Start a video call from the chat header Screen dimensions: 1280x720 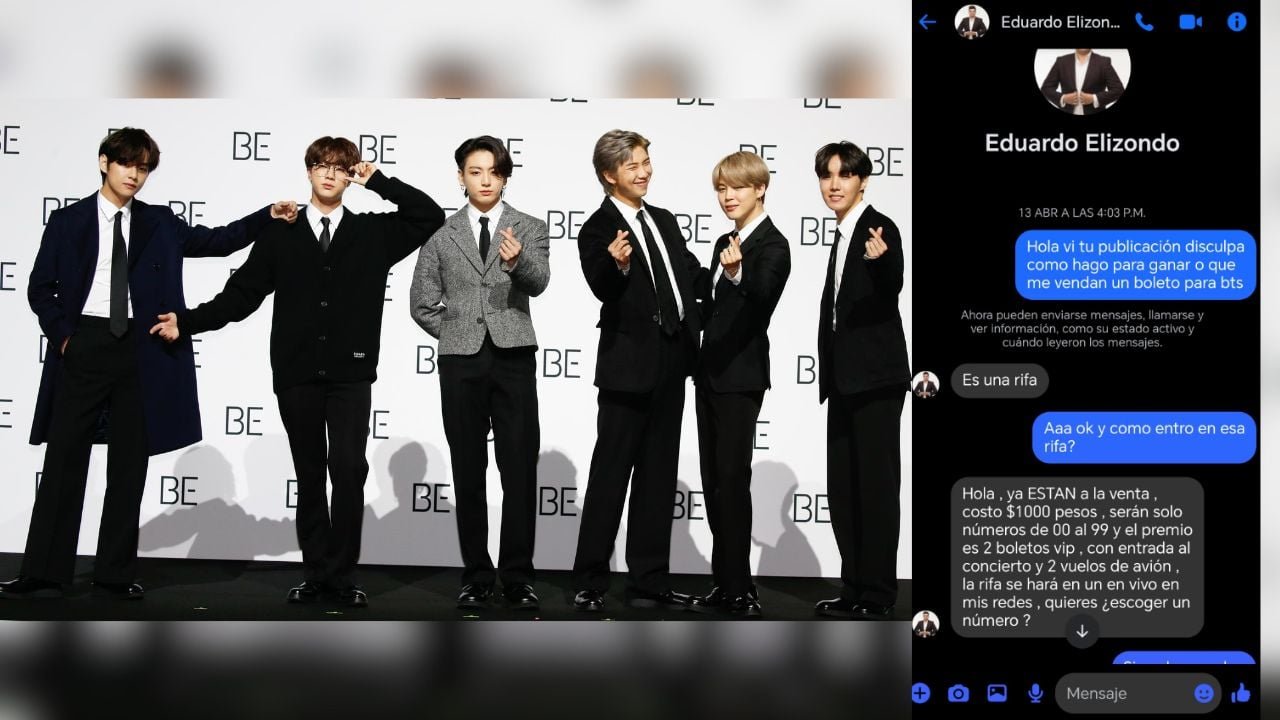1190,22
